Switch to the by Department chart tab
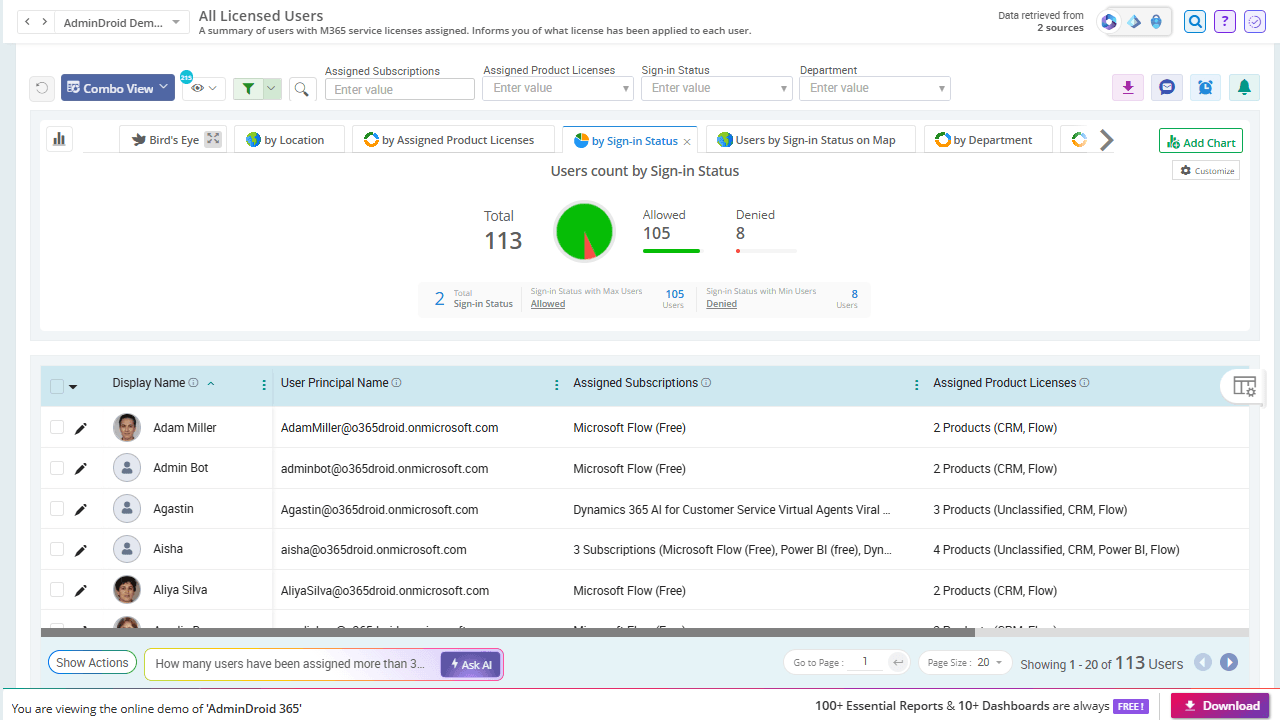 pyautogui.click(x=988, y=139)
